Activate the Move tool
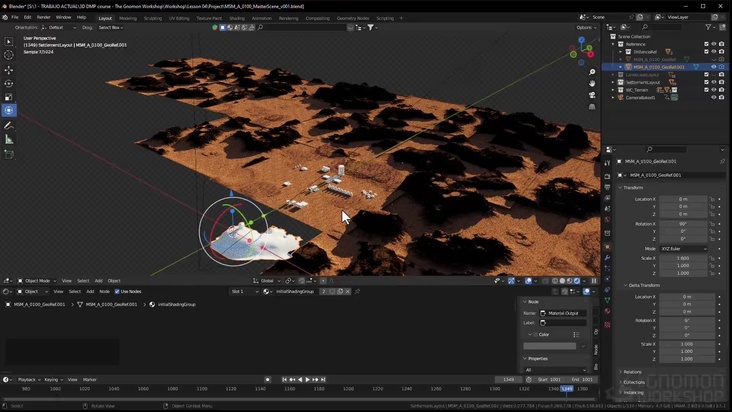 (9, 70)
